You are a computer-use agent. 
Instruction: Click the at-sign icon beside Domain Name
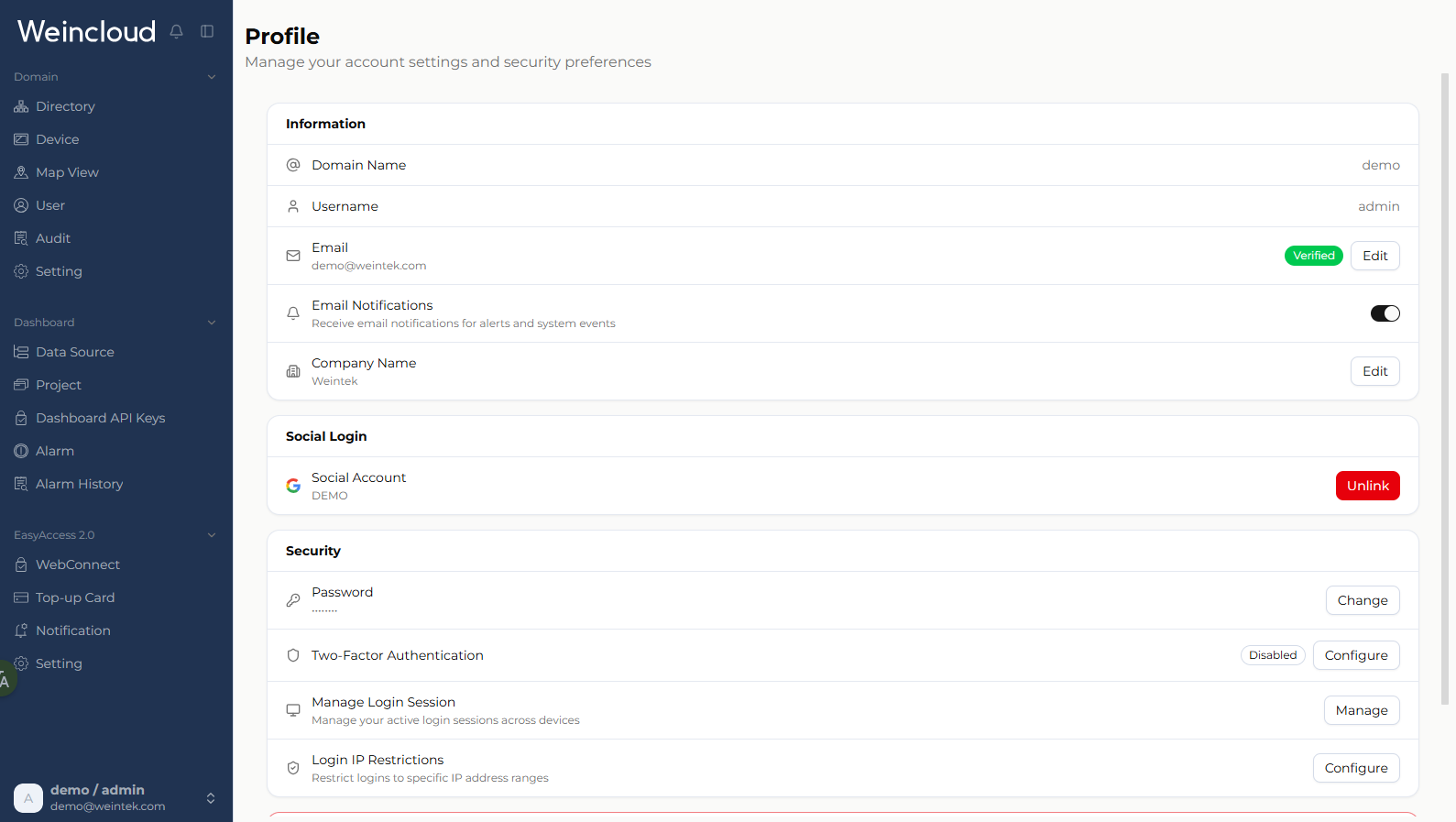pyautogui.click(x=293, y=165)
